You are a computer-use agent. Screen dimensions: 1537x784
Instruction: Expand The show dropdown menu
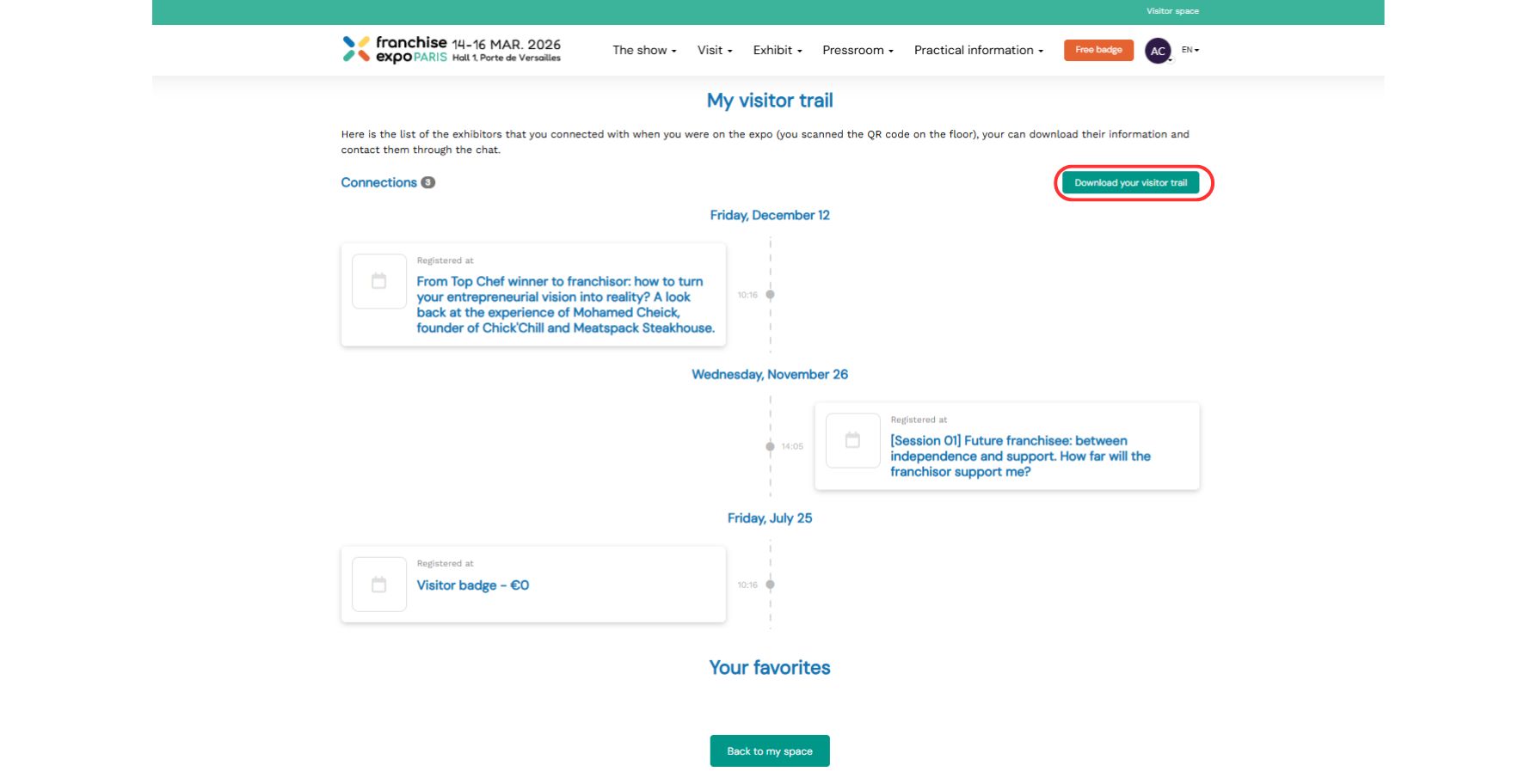[644, 50]
